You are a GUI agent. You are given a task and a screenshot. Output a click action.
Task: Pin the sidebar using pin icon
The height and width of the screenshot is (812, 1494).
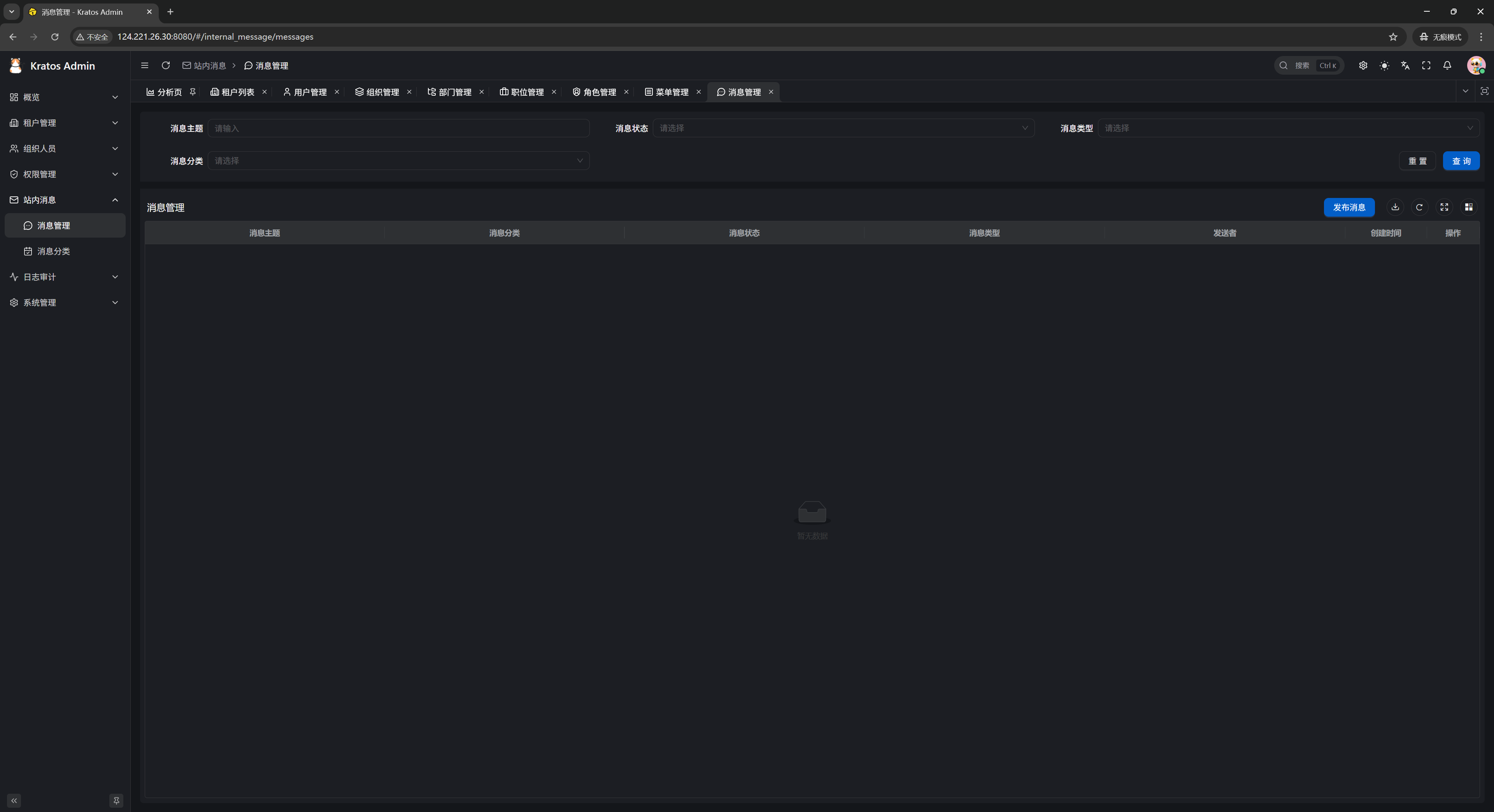(x=116, y=800)
